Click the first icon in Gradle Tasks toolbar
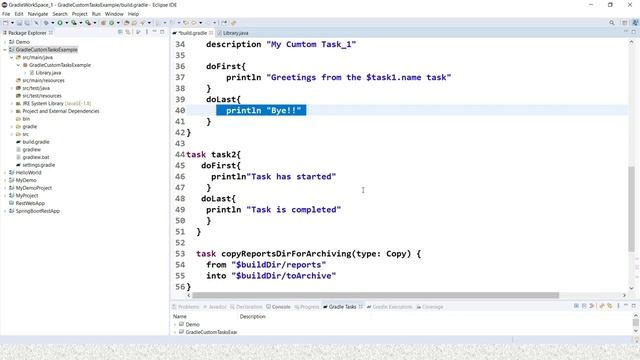The width and height of the screenshot is (640, 360). [576, 306]
